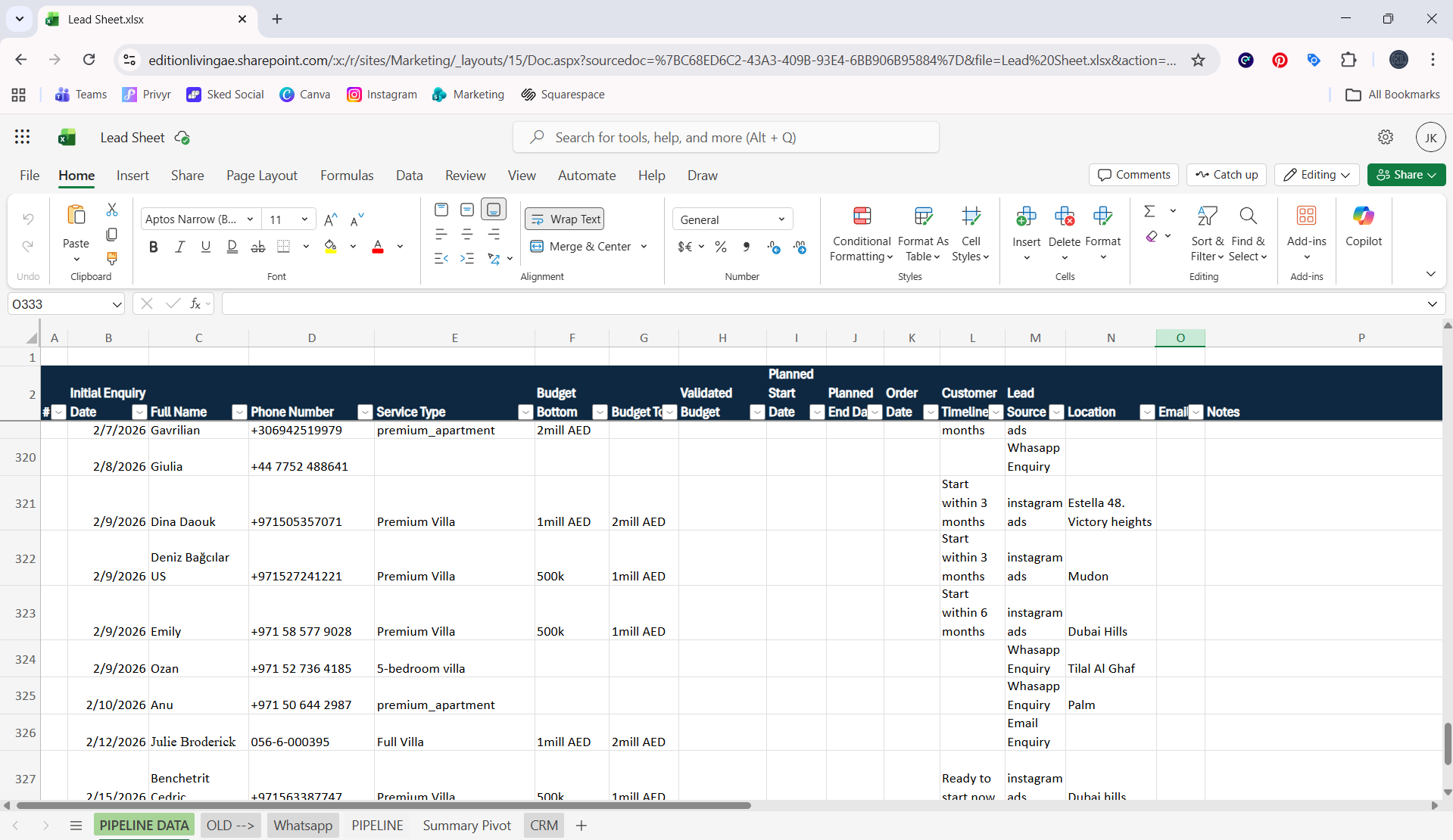The height and width of the screenshot is (840, 1453).
Task: Click the Italic formatting icon
Action: pos(179,247)
